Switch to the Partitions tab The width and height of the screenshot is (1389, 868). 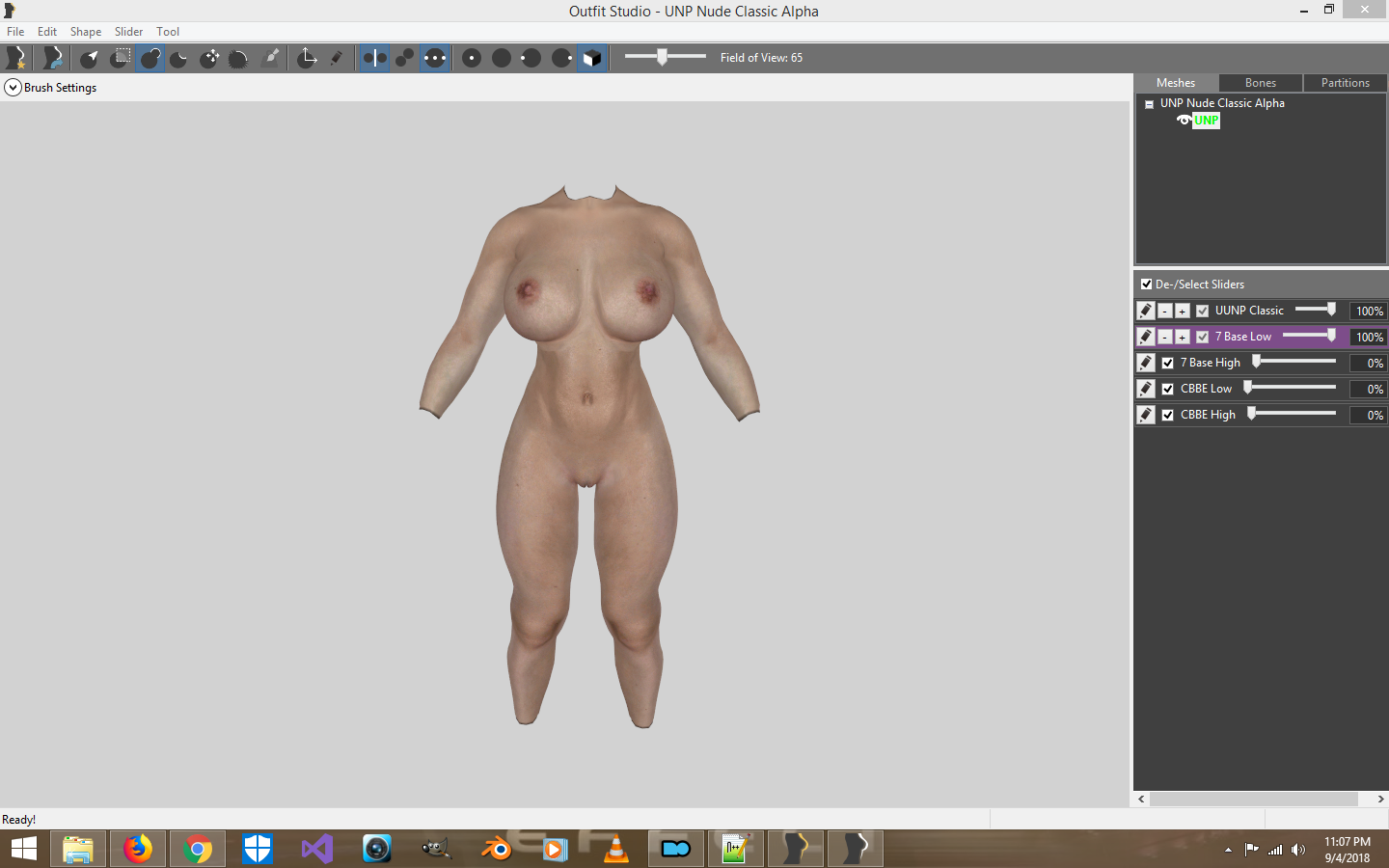tap(1346, 83)
